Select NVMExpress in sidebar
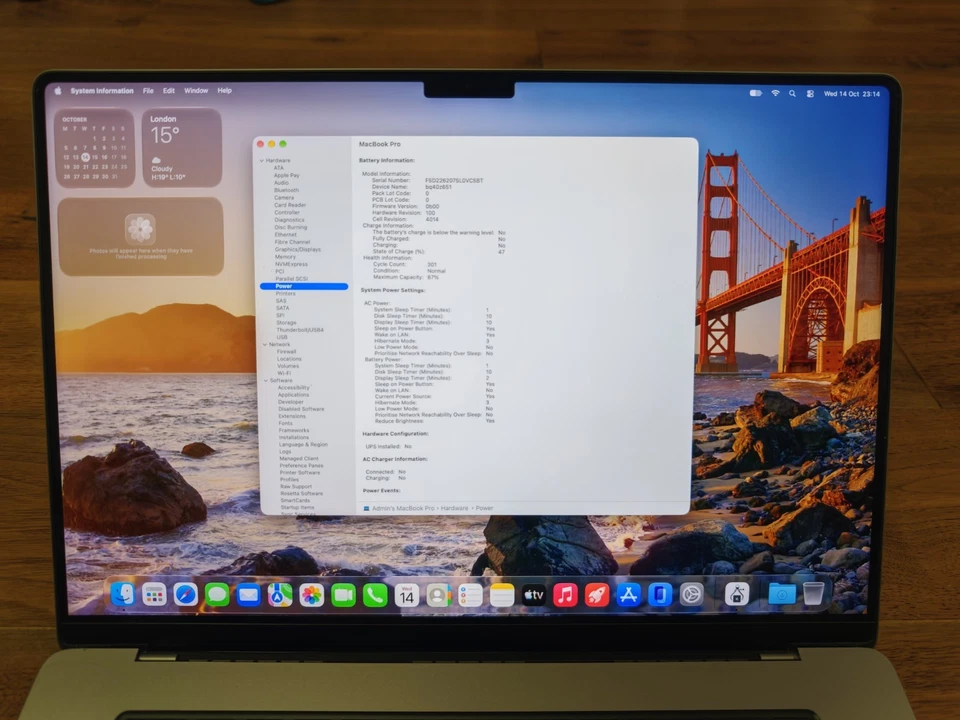The width and height of the screenshot is (960, 720). (291, 264)
